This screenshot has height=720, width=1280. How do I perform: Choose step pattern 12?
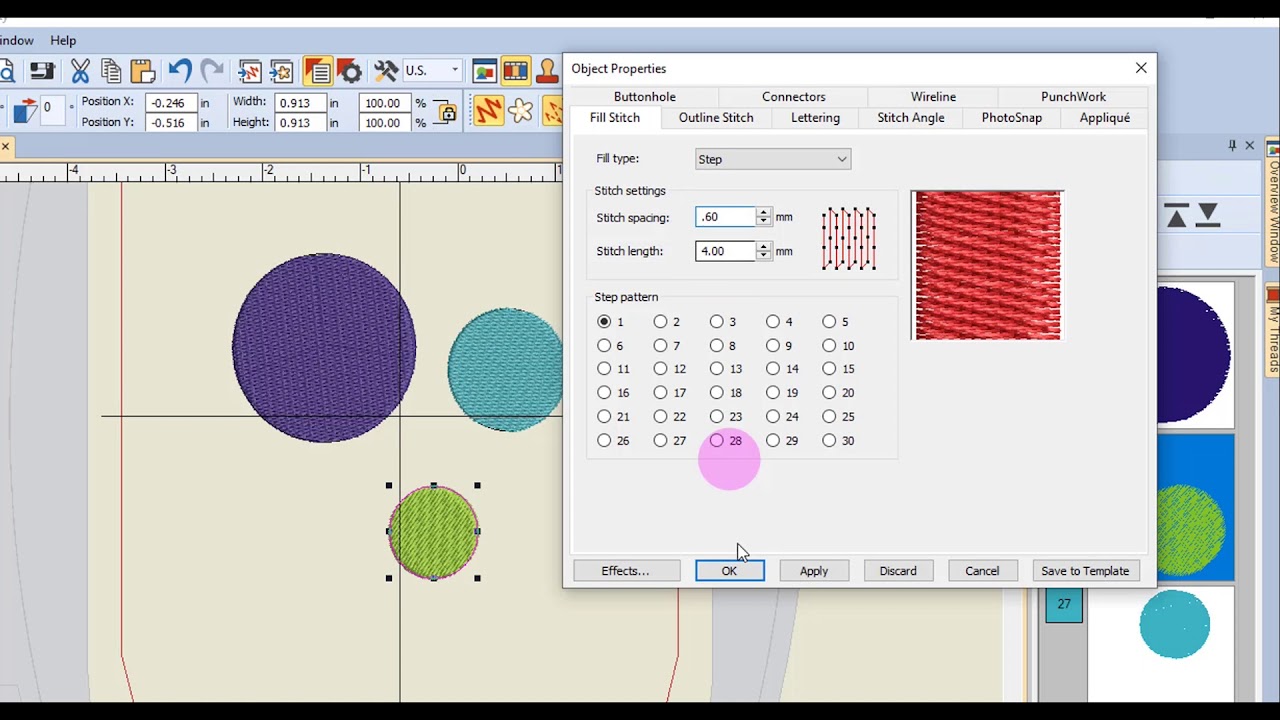(x=660, y=369)
